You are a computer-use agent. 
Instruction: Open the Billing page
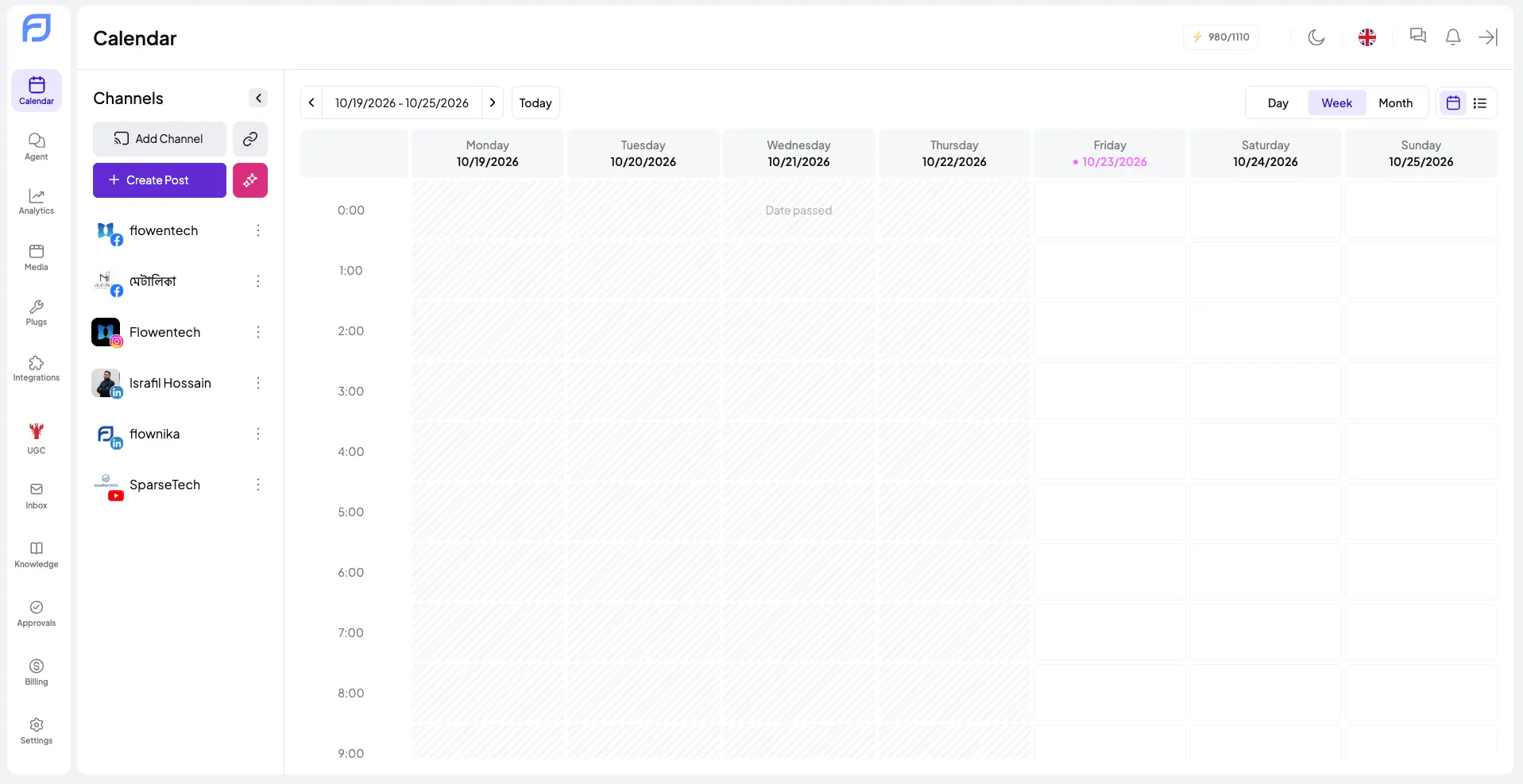point(37,672)
